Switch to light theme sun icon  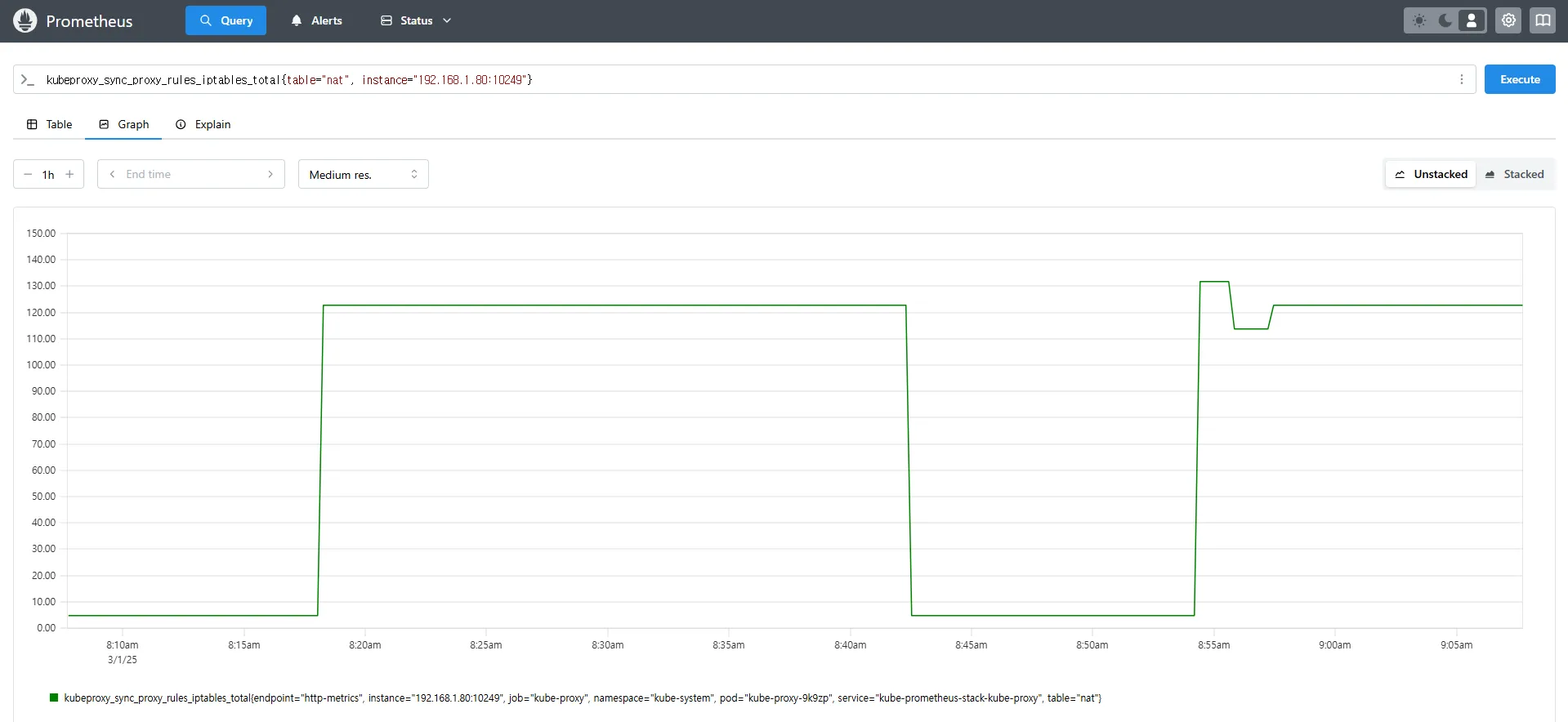pyautogui.click(x=1419, y=20)
